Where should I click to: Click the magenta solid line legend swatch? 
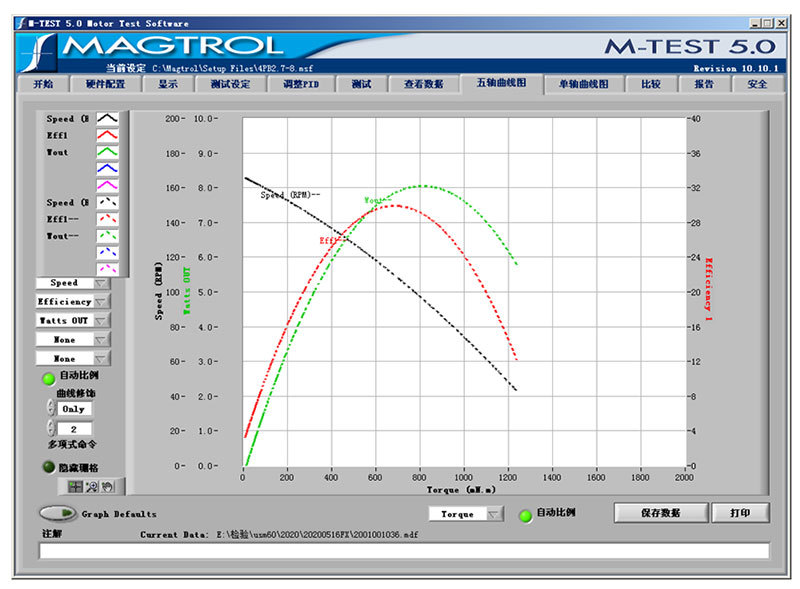107,186
